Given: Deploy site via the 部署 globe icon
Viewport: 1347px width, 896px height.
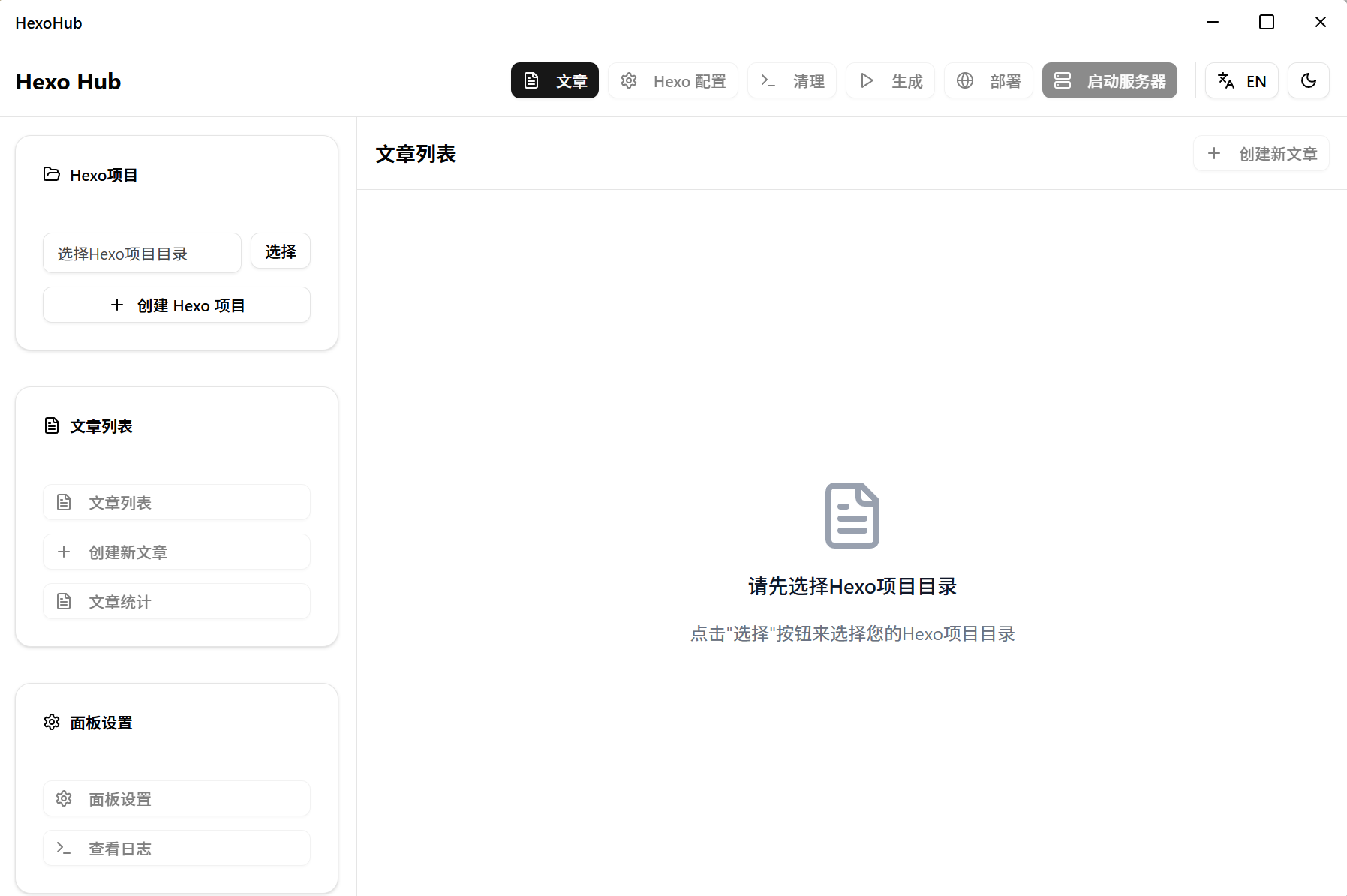Looking at the screenshot, I should tap(965, 80).
